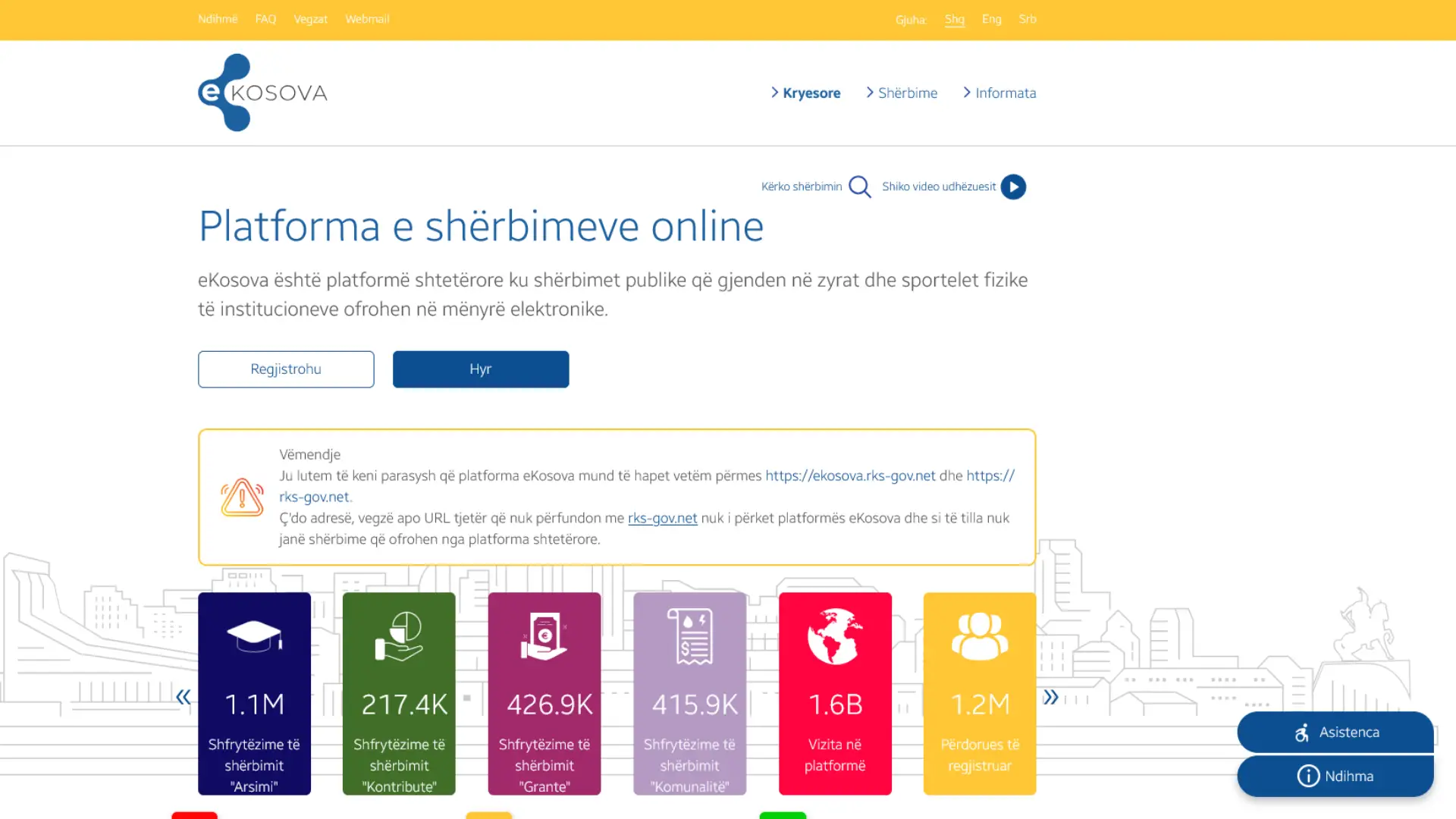
Task: Open the Webmail link
Action: click(x=367, y=19)
